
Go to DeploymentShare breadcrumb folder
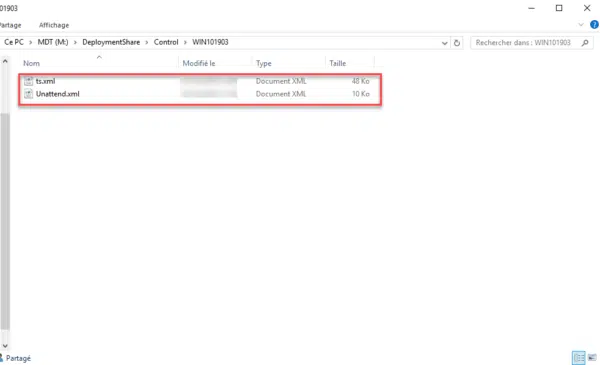pos(111,42)
